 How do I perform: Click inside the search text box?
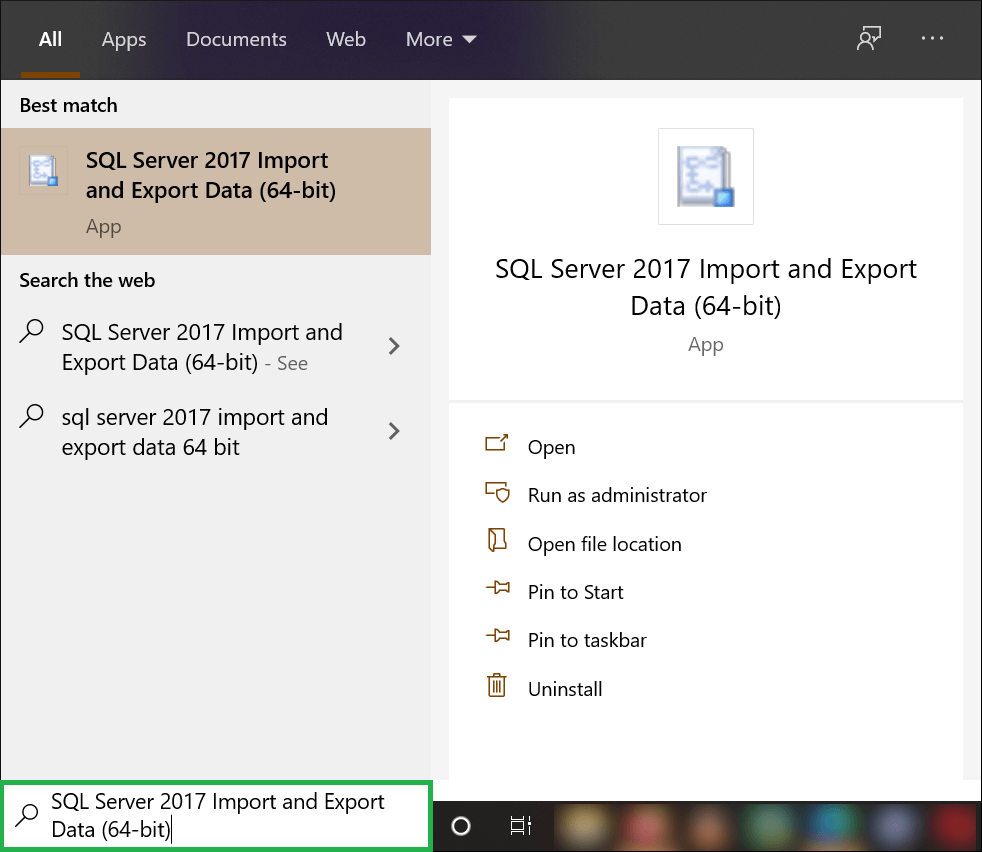pyautogui.click(x=217, y=816)
